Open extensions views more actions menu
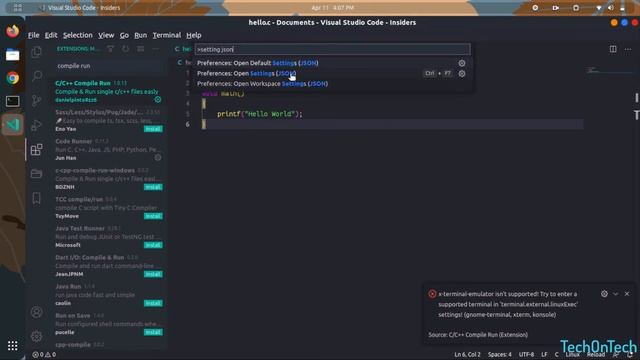This screenshot has height=360, width=640. pos(156,49)
